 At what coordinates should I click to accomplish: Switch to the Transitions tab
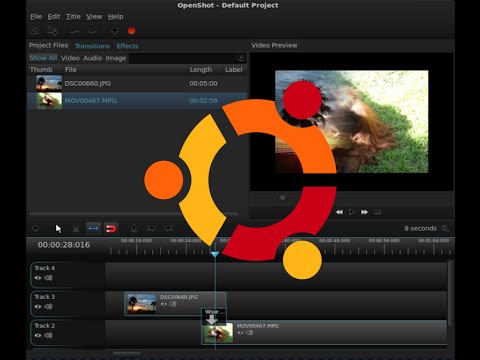92,46
